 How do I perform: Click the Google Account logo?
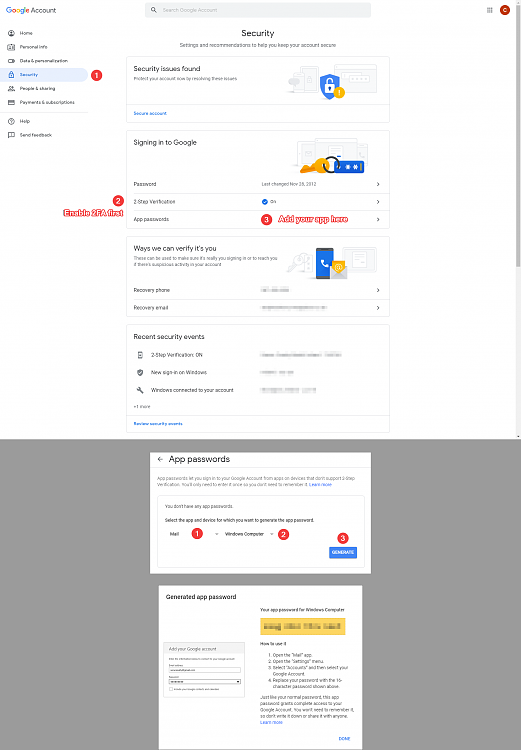31,10
